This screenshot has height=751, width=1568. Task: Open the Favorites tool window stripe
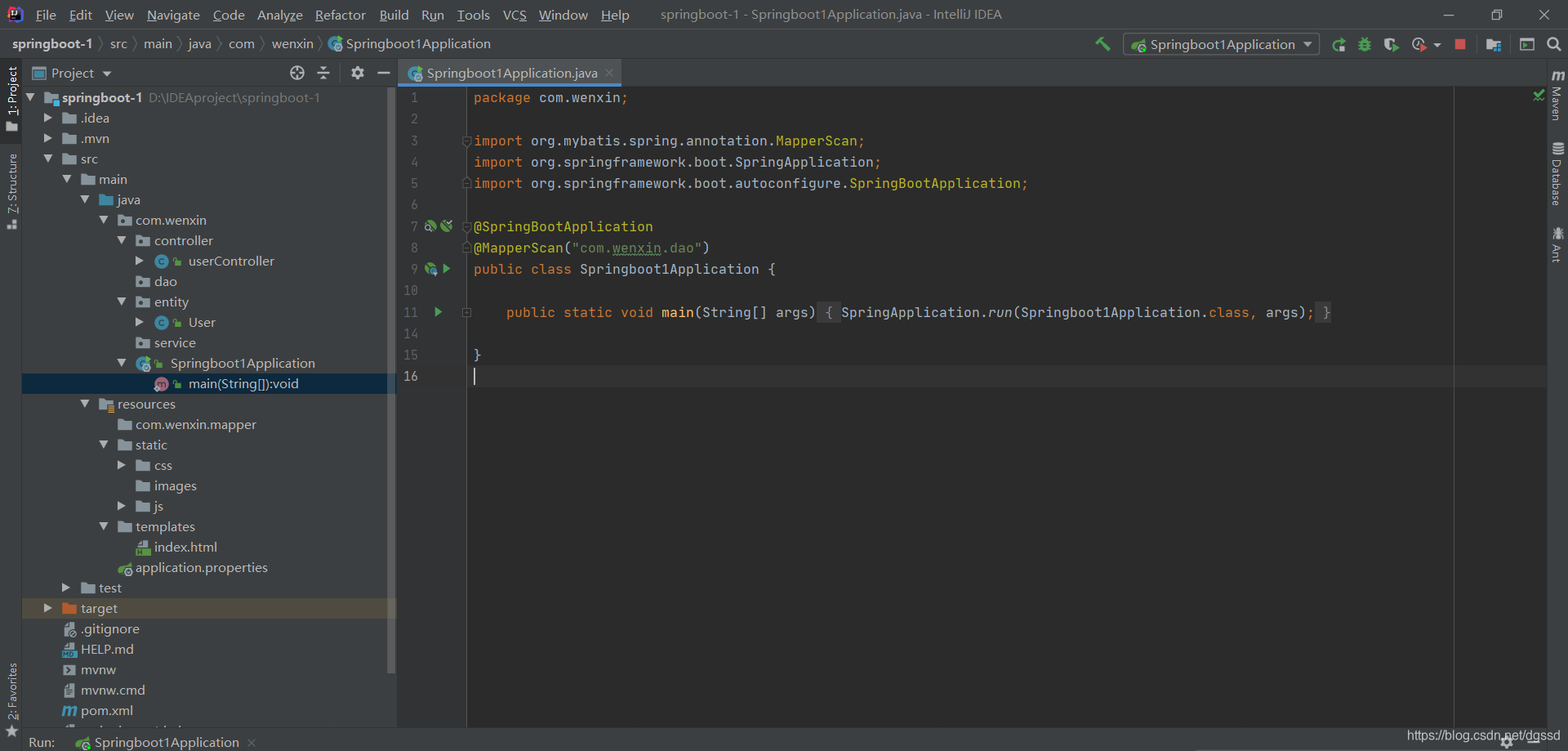[11, 699]
